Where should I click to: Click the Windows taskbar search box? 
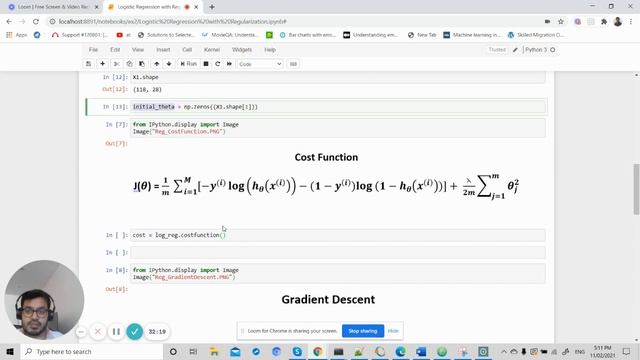(x=92, y=351)
